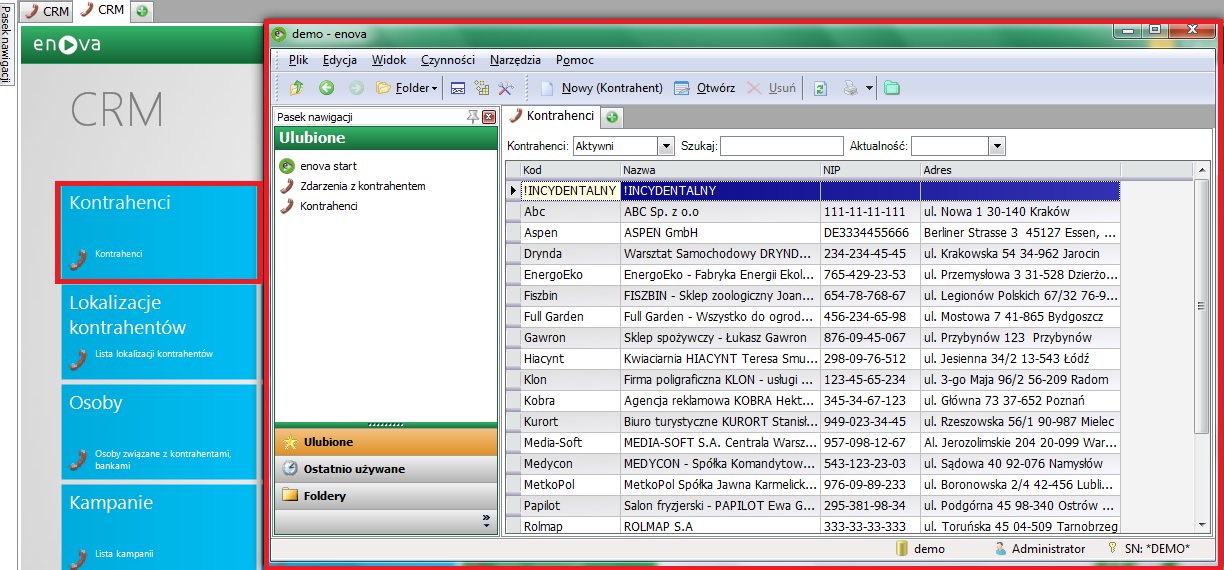This screenshot has height=570, width=1224.
Task: Click SN: *DEMO* status entry
Action: (1149, 548)
